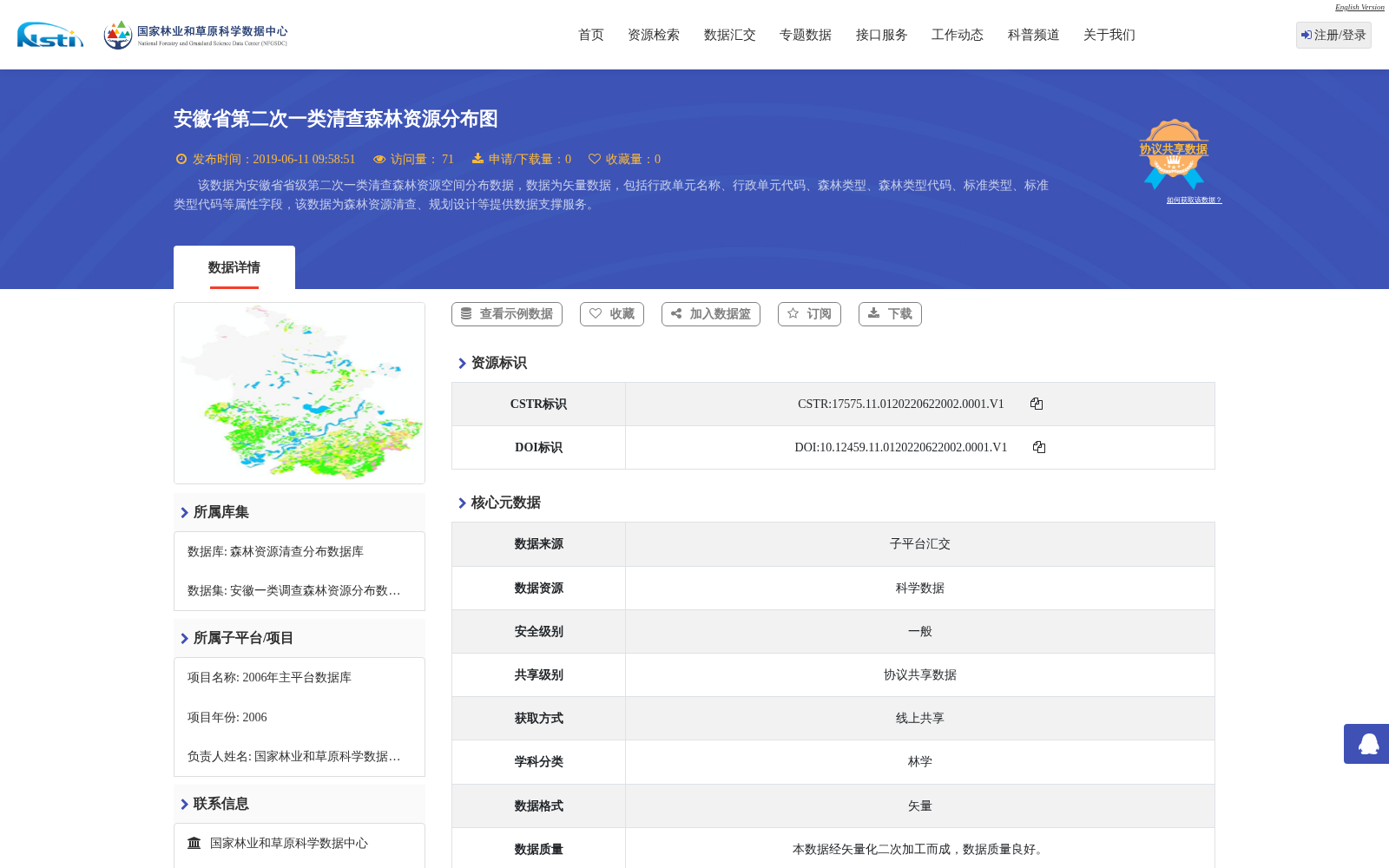The height and width of the screenshot is (868, 1389).
Task: Click the eye icon beside 访问量
Action: point(379,159)
